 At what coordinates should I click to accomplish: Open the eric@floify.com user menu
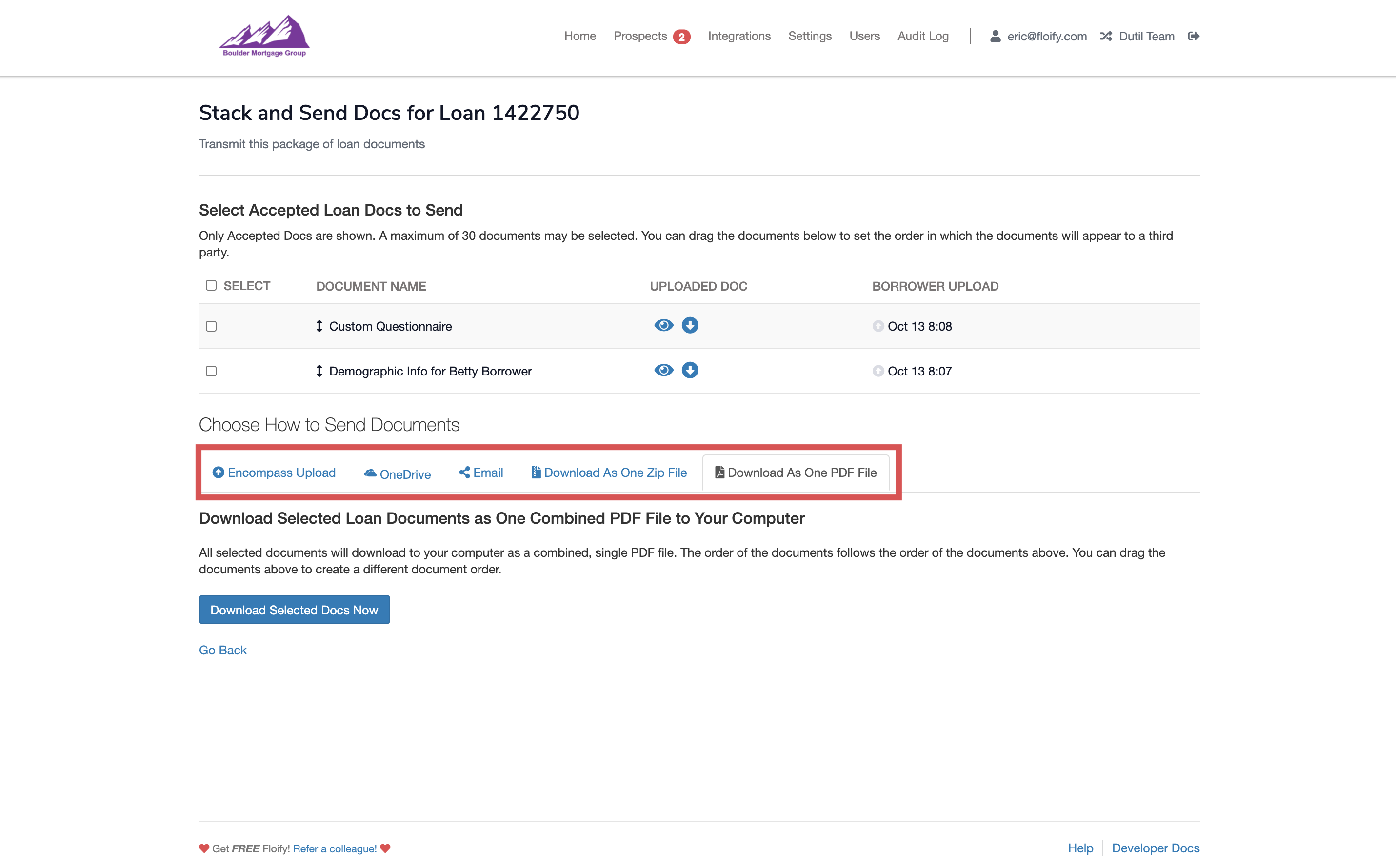point(1038,36)
